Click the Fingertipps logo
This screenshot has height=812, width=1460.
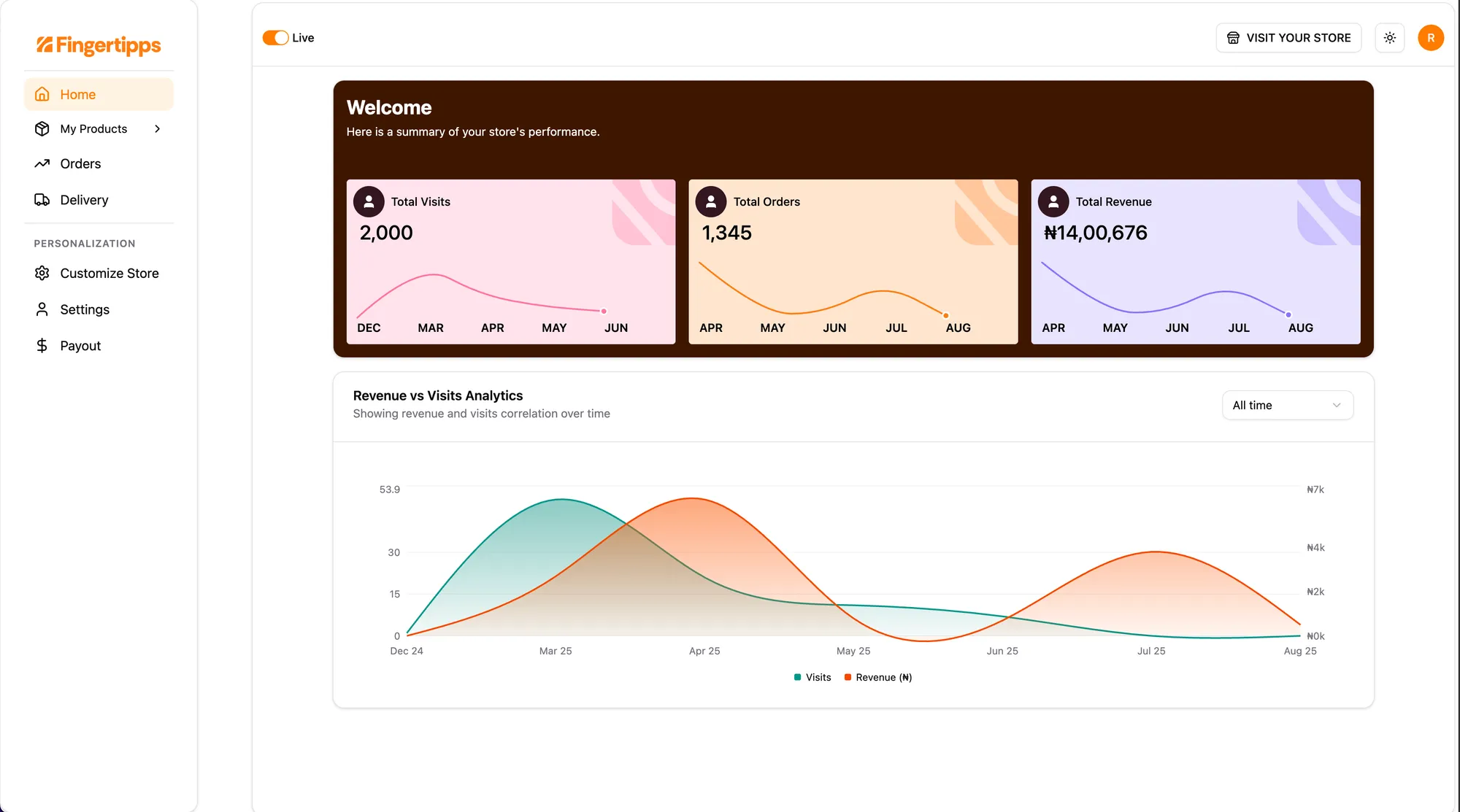point(99,45)
